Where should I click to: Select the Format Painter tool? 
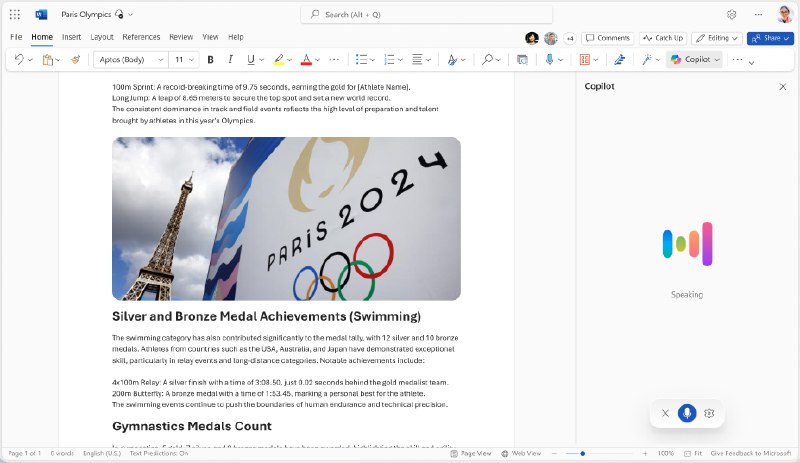click(76, 60)
